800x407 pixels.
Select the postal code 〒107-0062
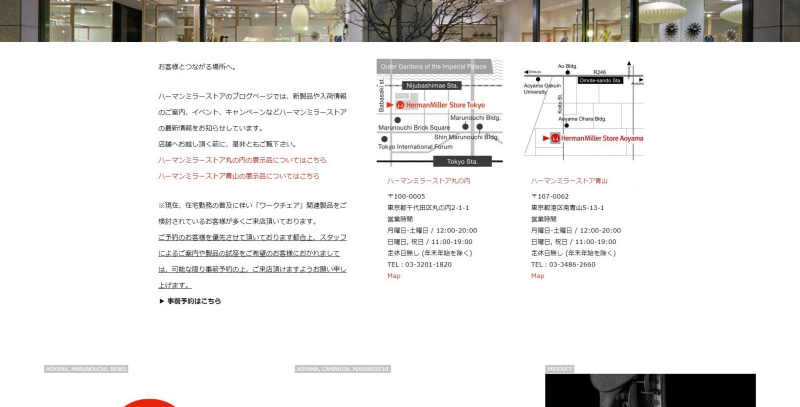pos(550,196)
